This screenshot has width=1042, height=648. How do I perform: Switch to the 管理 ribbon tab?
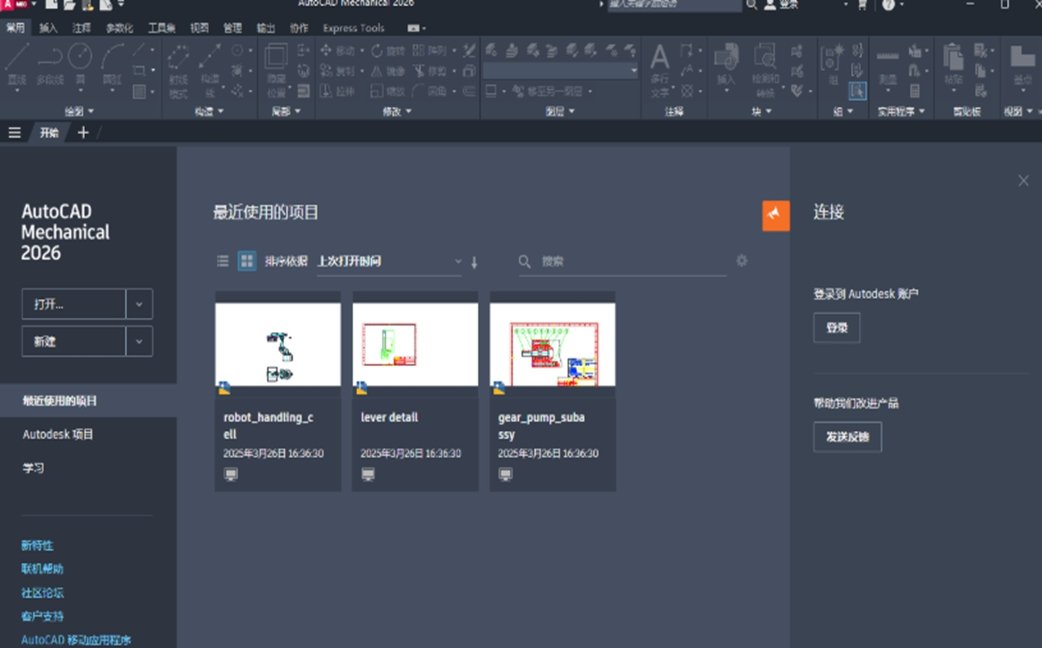[233, 28]
